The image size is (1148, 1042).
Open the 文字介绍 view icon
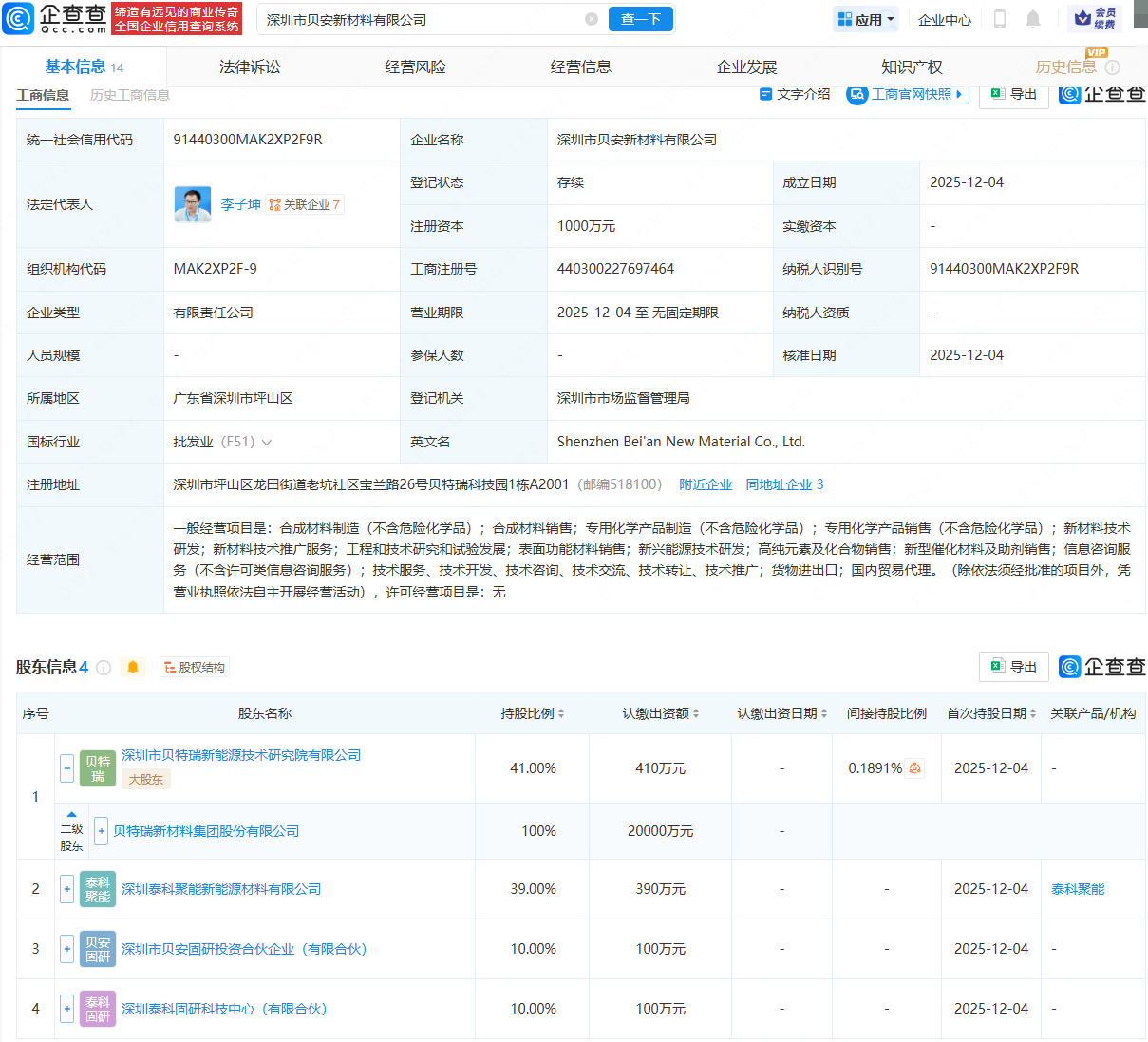[765, 94]
